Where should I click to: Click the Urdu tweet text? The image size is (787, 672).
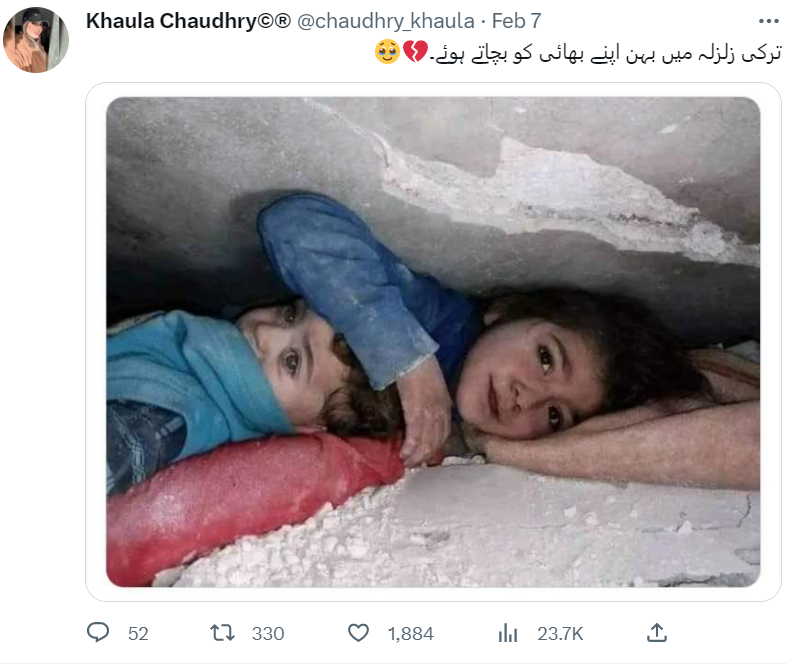point(590,52)
